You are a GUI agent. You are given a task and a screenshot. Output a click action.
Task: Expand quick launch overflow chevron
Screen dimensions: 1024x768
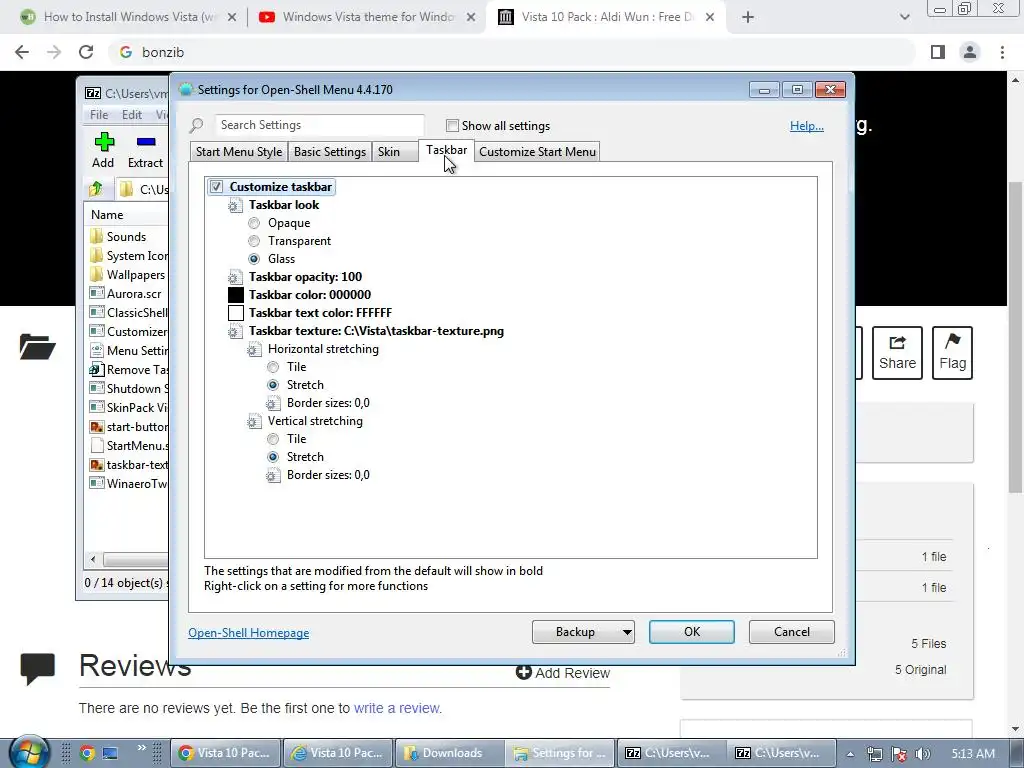click(x=142, y=748)
